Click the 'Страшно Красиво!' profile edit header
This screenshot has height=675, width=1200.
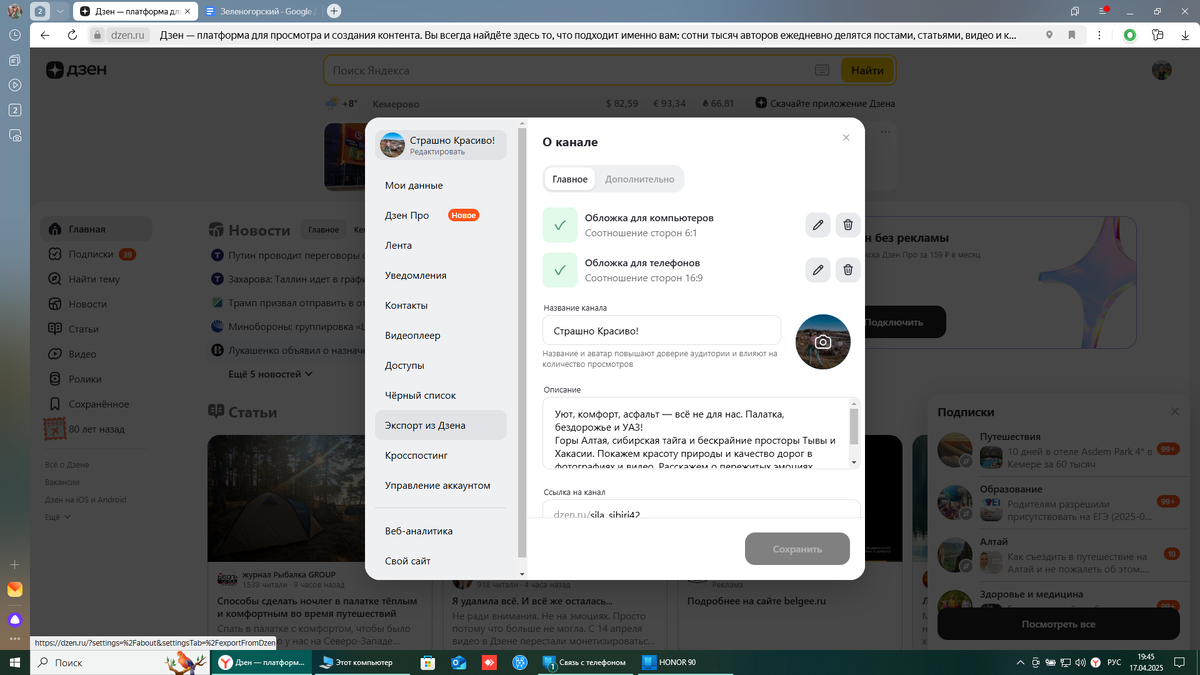click(441, 145)
